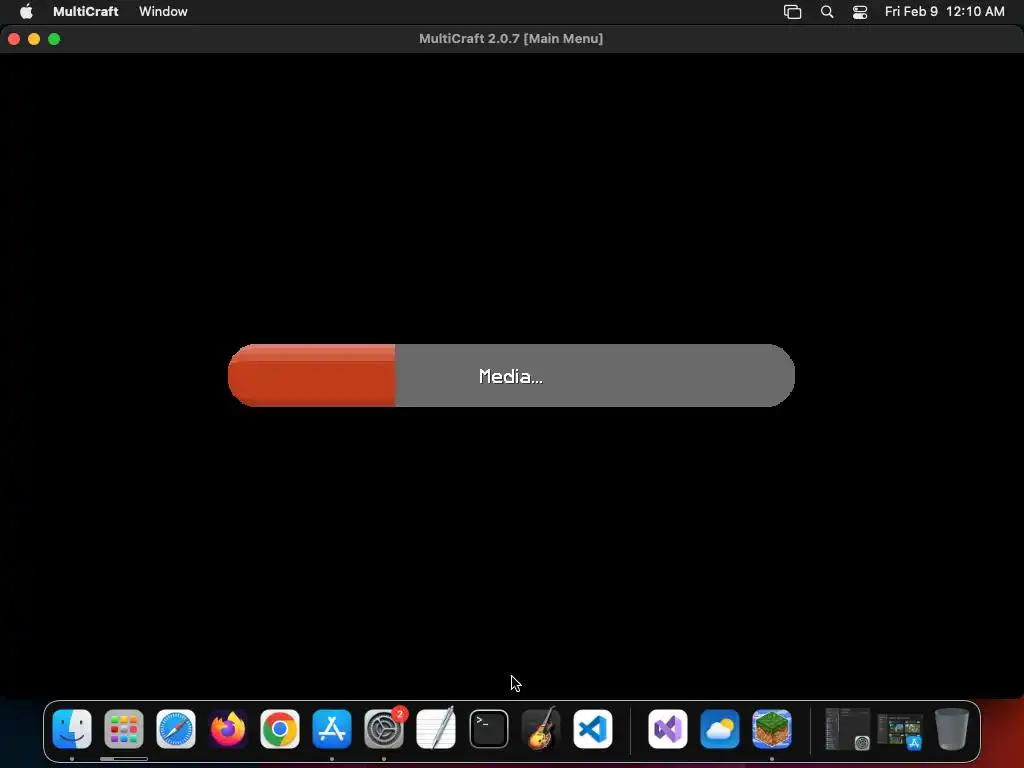Image resolution: width=1024 pixels, height=768 pixels.
Task: Open System Settings with badge
Action: coord(384,728)
